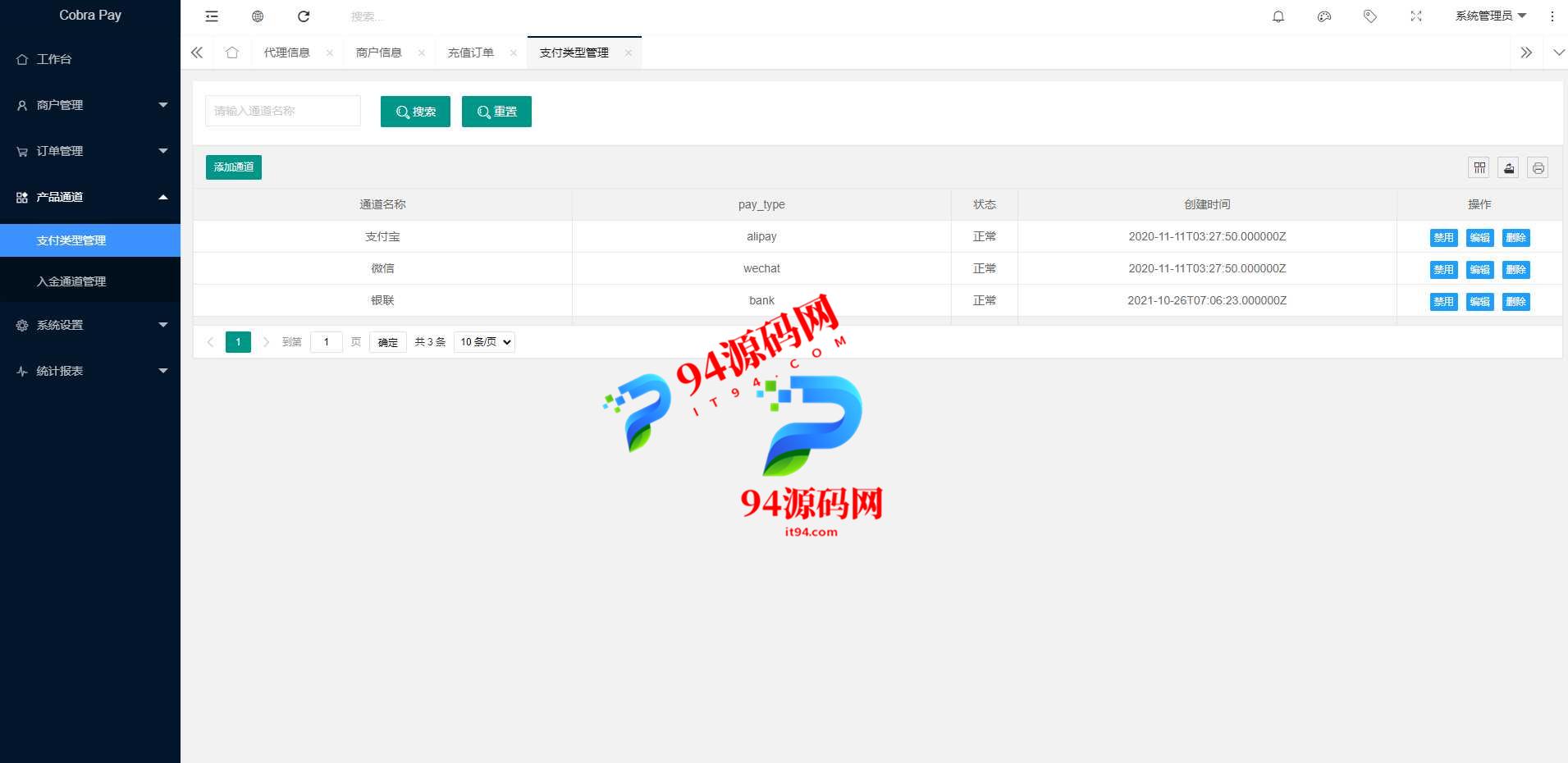This screenshot has height=763, width=1568.
Task: Open the 10 条/页 page size dropdown
Action: [484, 342]
